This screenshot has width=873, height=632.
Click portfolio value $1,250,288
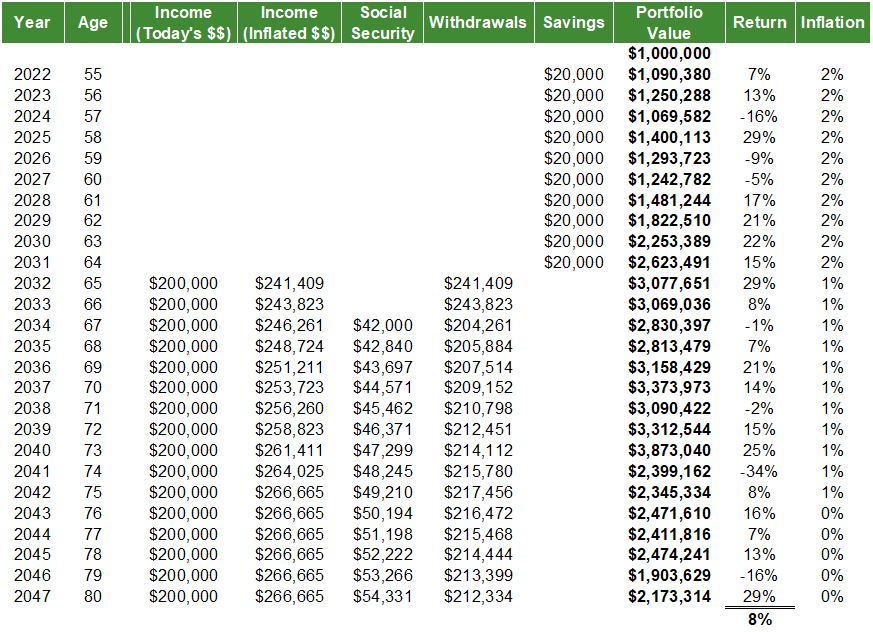pyautogui.click(x=669, y=95)
